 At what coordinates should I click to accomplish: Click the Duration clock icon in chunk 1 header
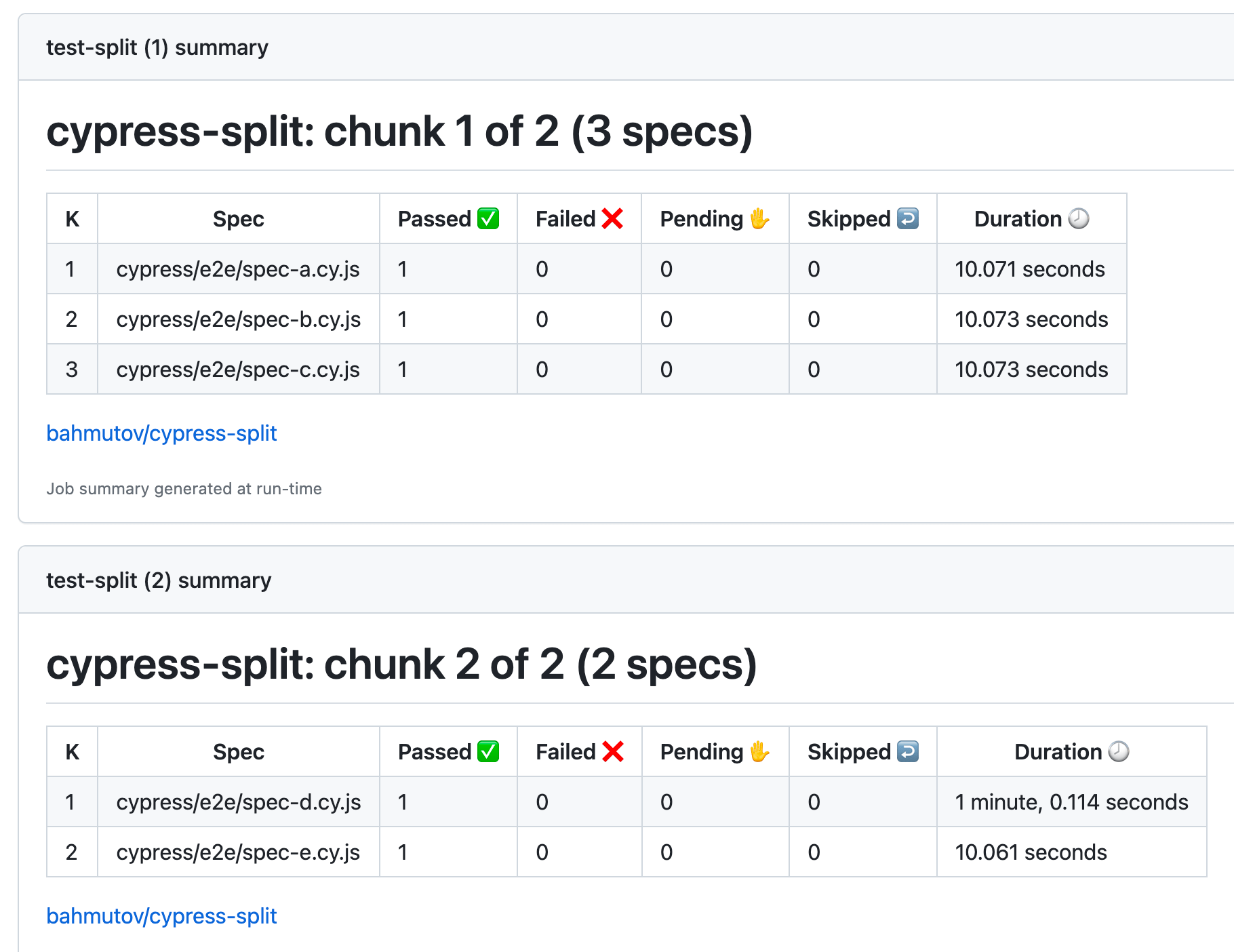point(1077,218)
